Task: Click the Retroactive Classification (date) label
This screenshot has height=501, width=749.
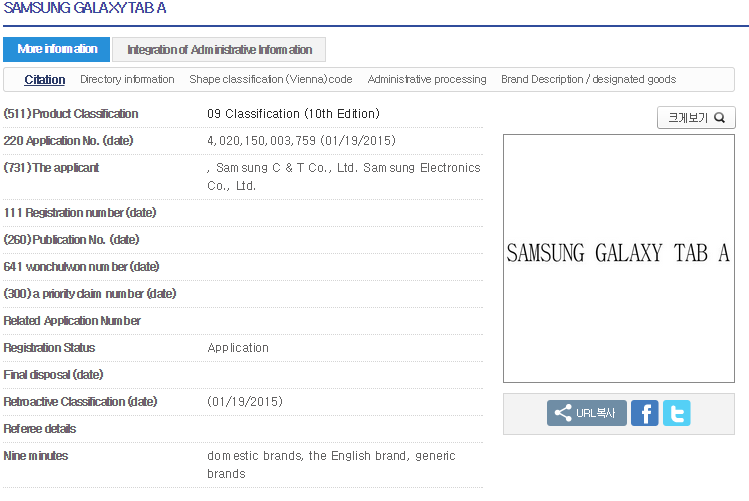Action: pos(80,402)
